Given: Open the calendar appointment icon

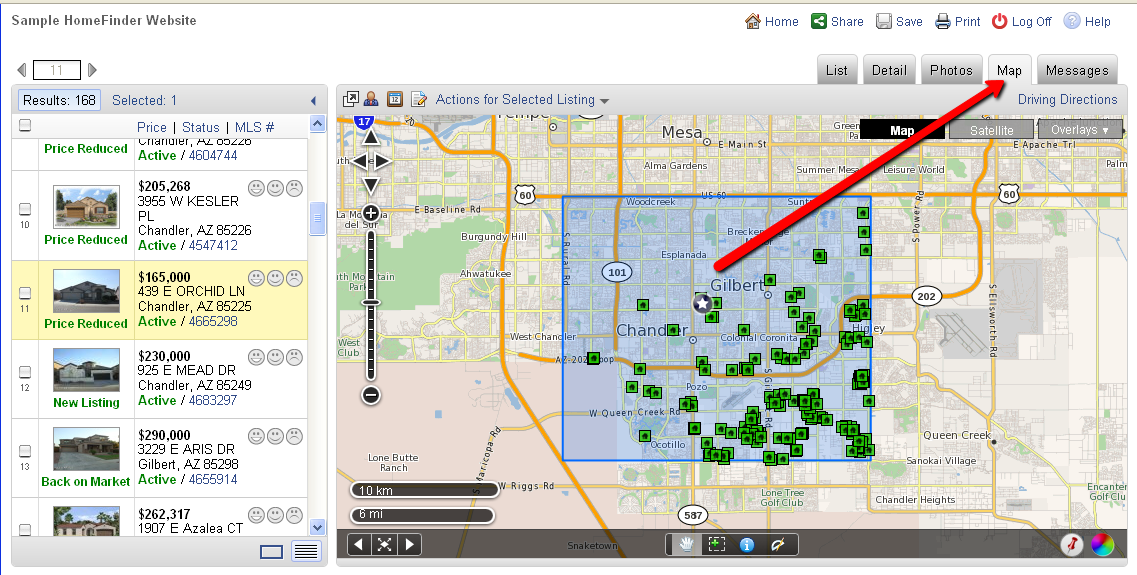Looking at the screenshot, I should (394, 99).
